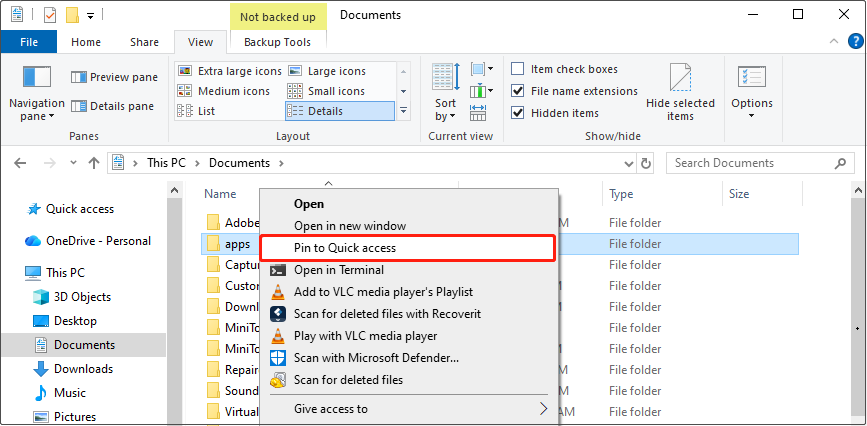Click Properties icon in quick access toolbar
The height and width of the screenshot is (426, 867).
click(x=50, y=15)
